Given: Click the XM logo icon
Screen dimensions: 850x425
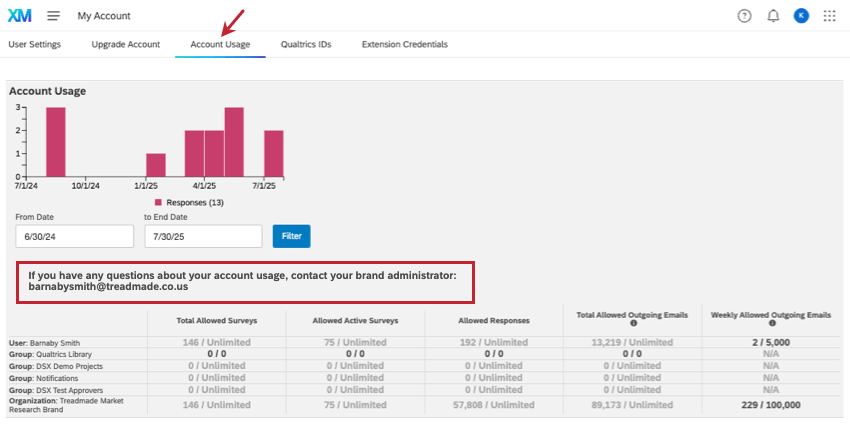Looking at the screenshot, I should point(20,16).
